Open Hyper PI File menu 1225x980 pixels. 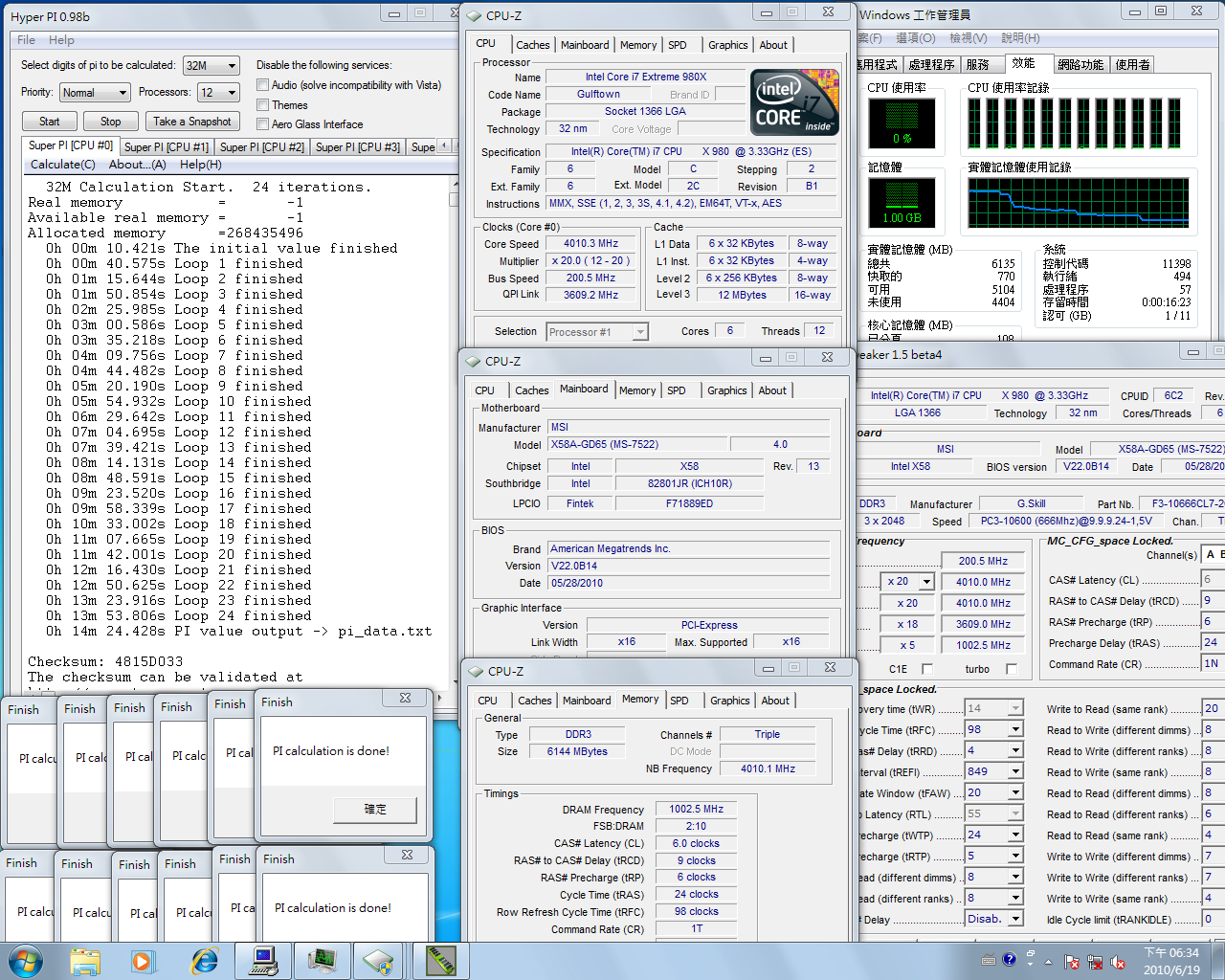26,40
